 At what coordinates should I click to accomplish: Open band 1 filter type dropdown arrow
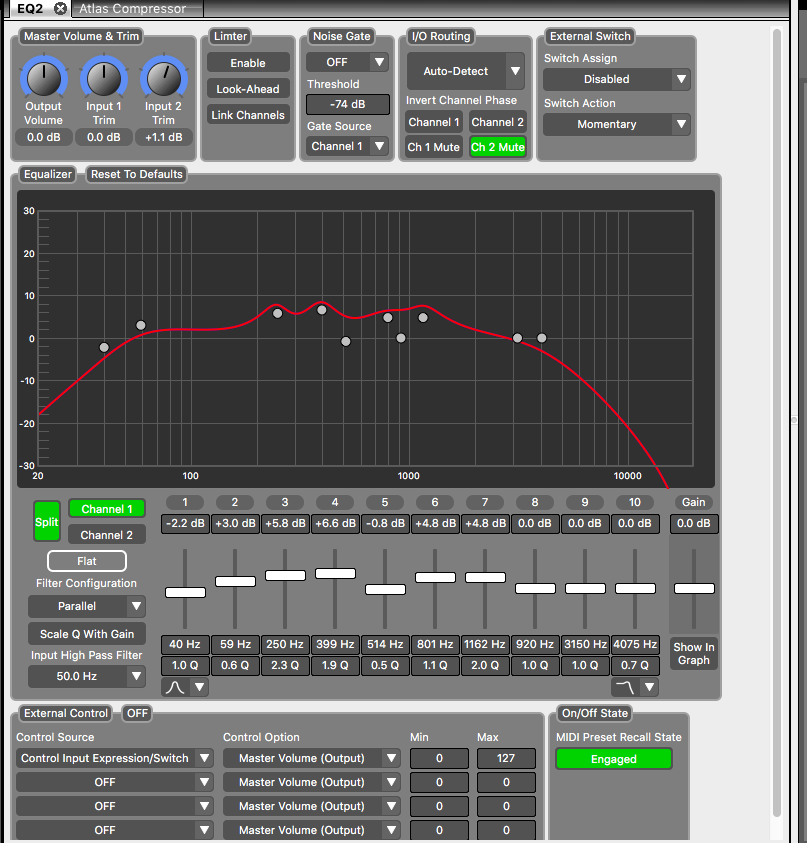click(x=199, y=687)
